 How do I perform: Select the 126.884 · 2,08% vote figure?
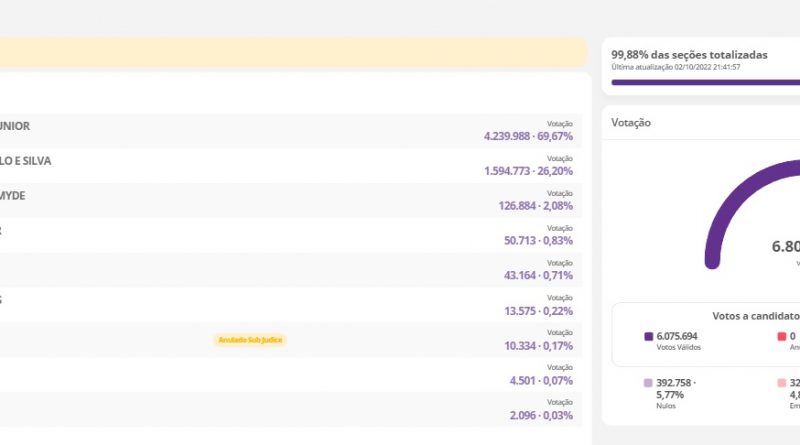point(532,206)
